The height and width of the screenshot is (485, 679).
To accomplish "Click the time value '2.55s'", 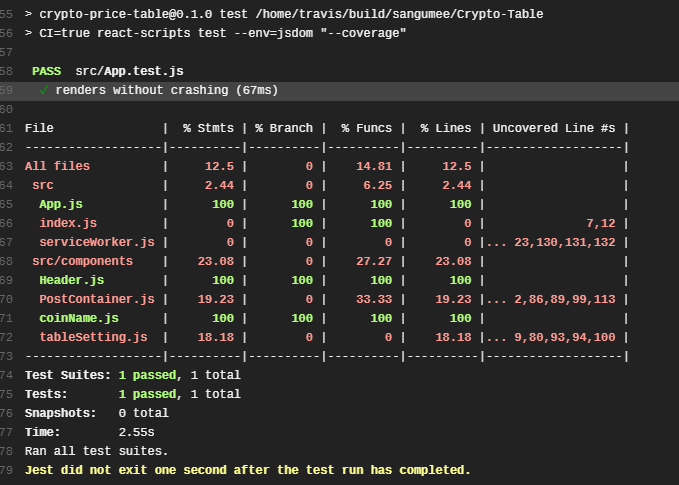I will (136, 432).
